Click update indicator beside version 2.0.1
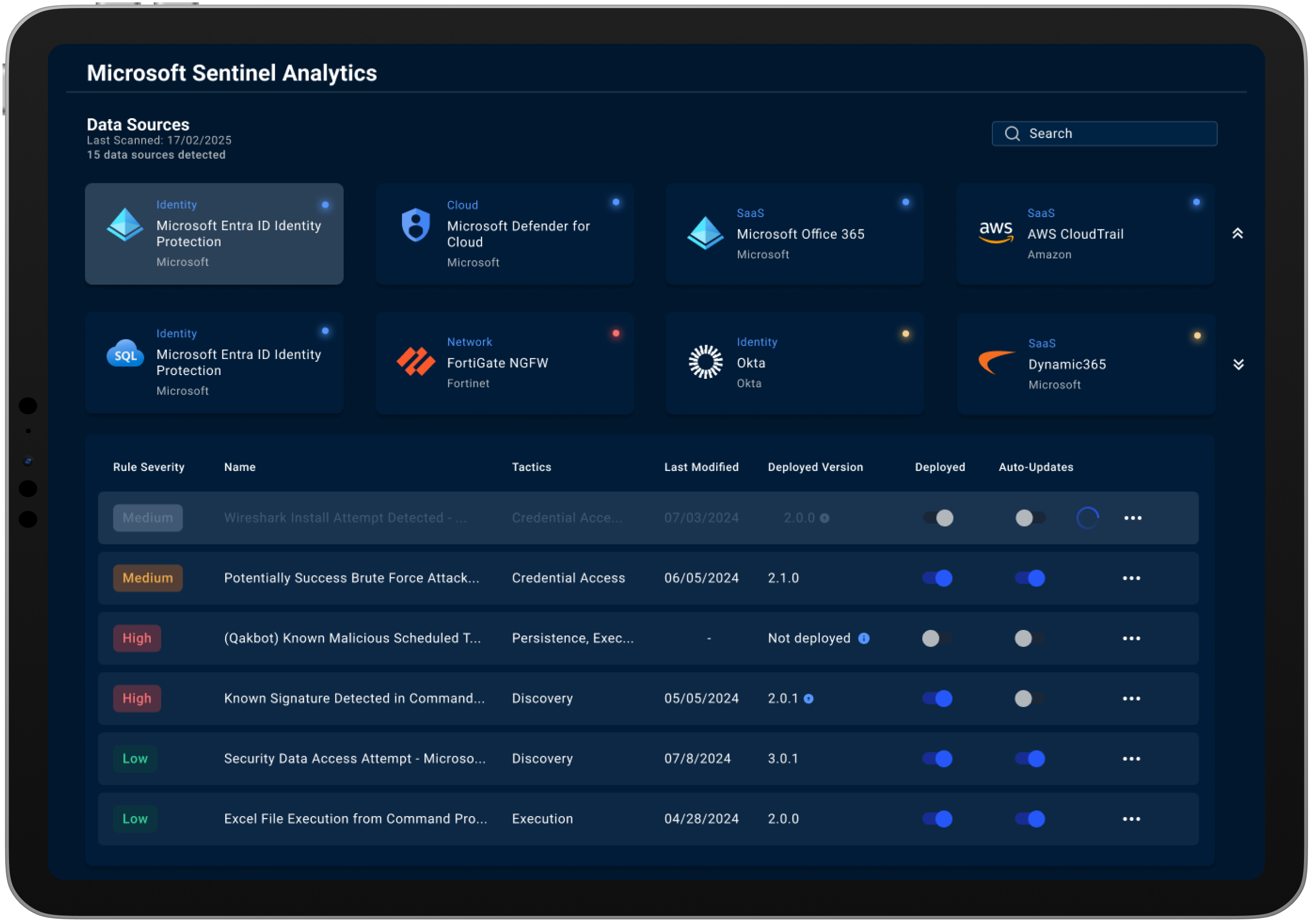The height and width of the screenshot is (924, 1313). [x=809, y=699]
